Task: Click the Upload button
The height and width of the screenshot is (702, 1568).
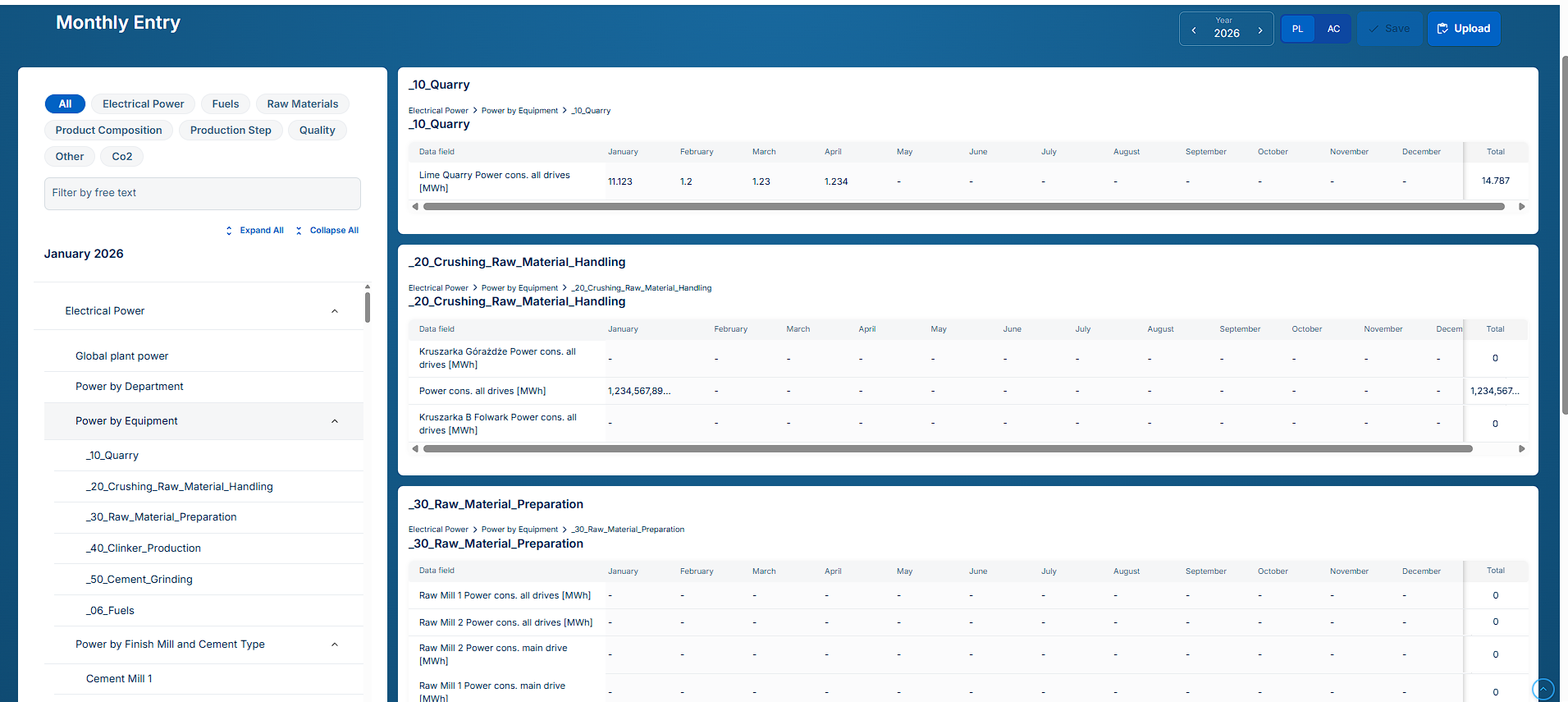Action: (1464, 29)
